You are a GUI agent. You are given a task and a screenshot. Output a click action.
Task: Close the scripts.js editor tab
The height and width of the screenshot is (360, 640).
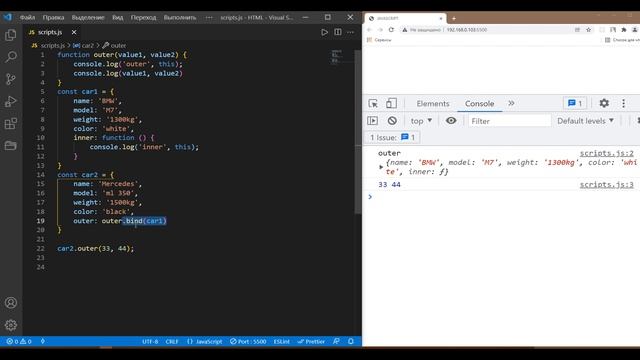tap(74, 32)
